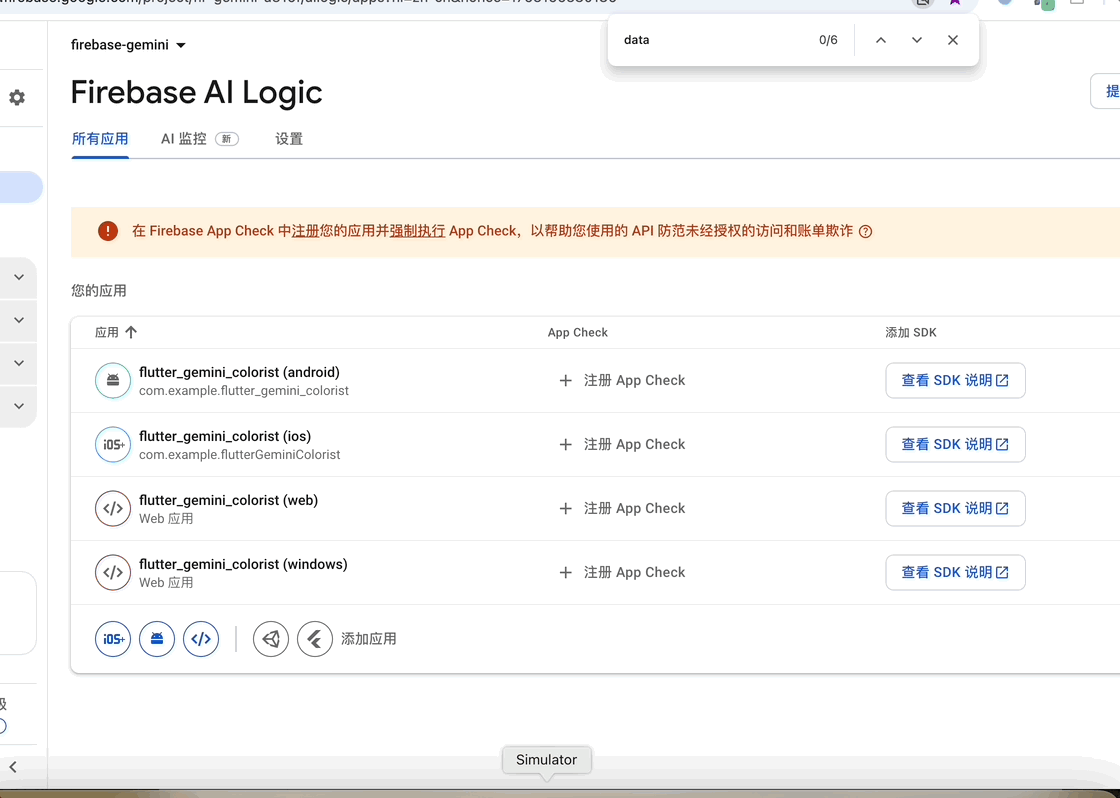Screen dimensions: 1120x798
Task: Click com.example.flutterGeminiColorist bundle ID
Action: [x=239, y=454]
